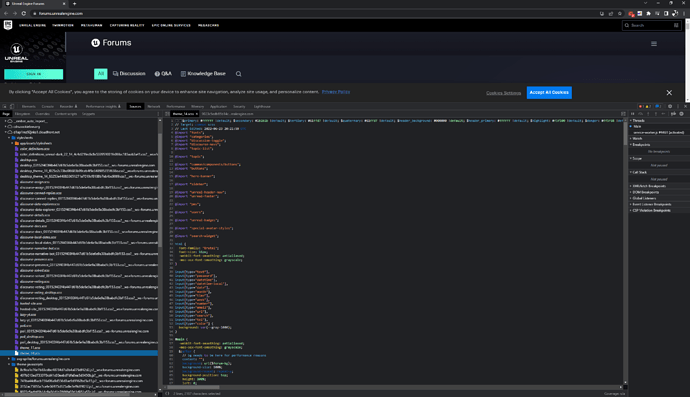Toggle the file navigator sidebar icon

[x=167, y=114]
